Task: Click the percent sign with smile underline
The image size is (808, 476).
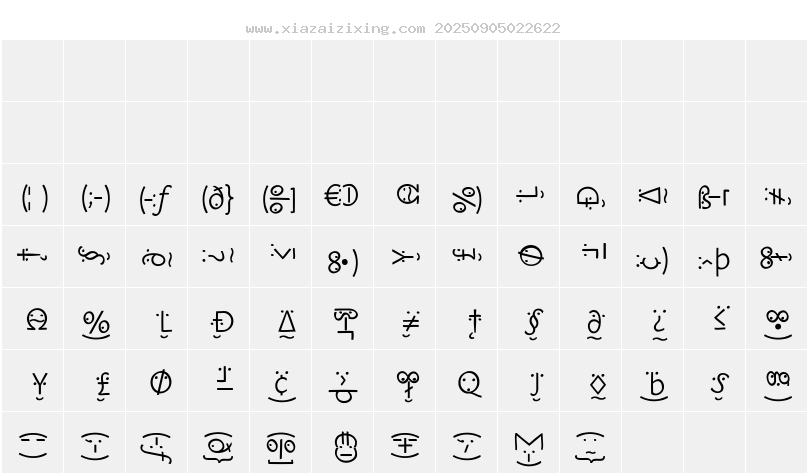Action: pos(96,325)
